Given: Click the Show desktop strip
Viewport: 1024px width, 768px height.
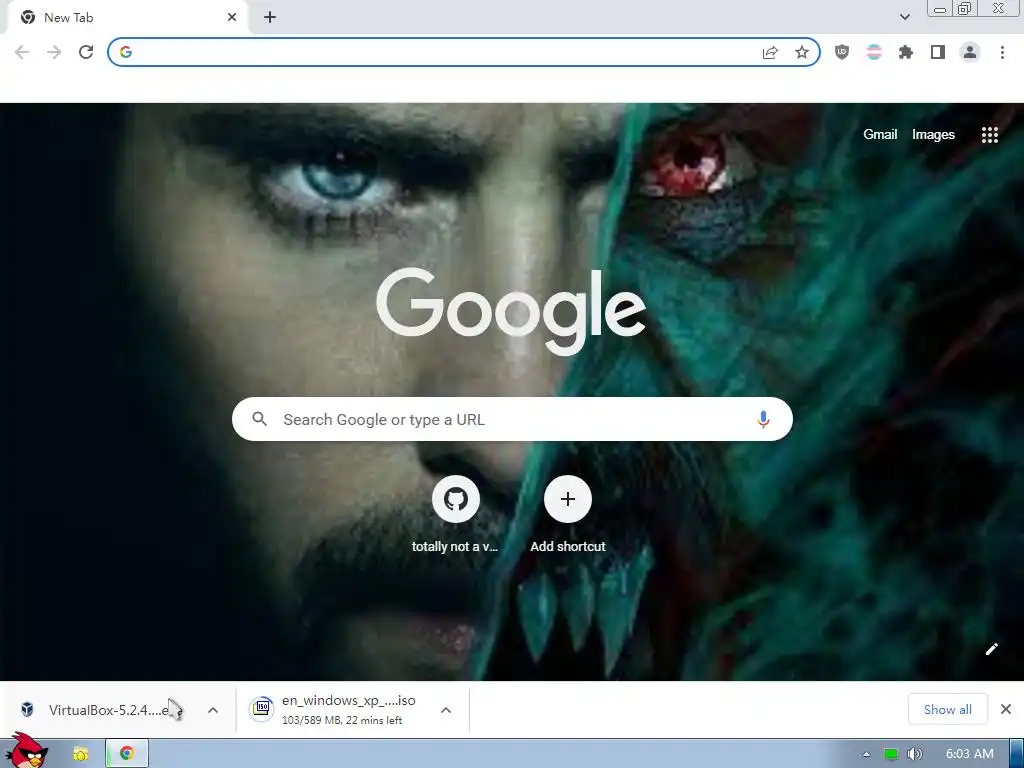Looking at the screenshot, I should coord(1017,754).
